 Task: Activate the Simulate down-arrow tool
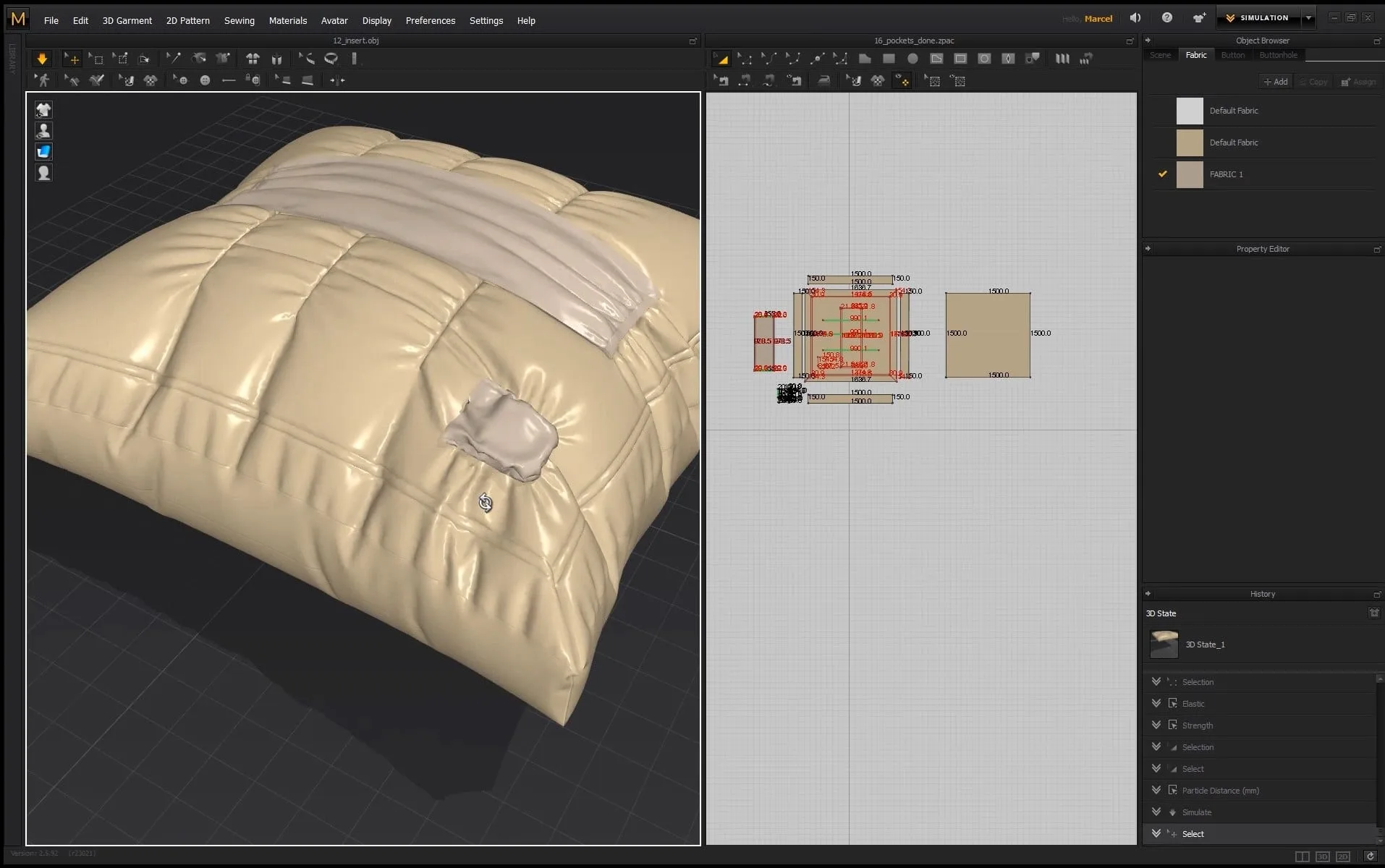tap(42, 59)
